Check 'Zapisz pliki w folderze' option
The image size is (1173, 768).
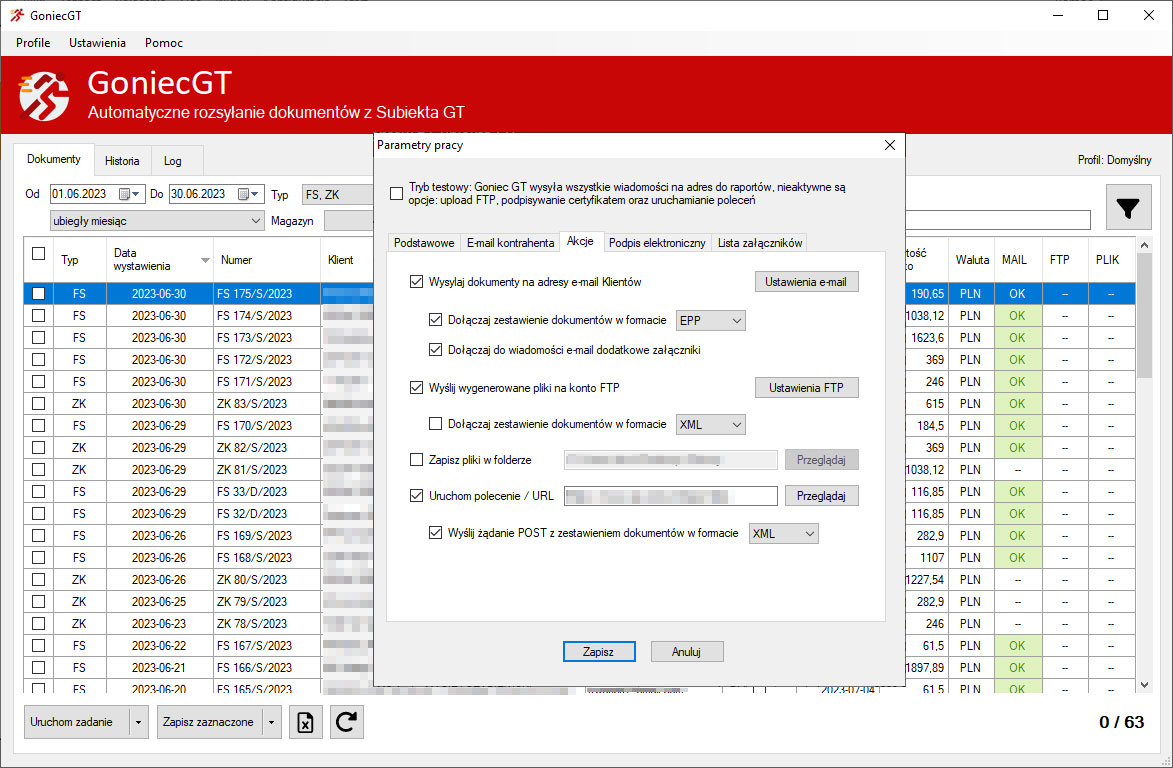(417, 460)
